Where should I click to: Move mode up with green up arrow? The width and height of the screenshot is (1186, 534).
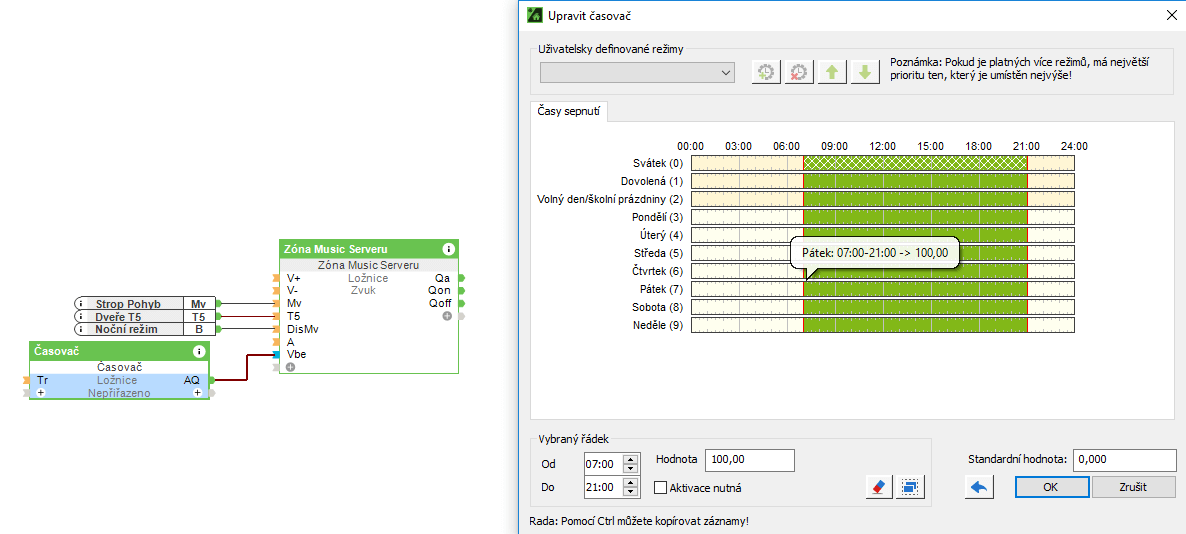[x=831, y=72]
